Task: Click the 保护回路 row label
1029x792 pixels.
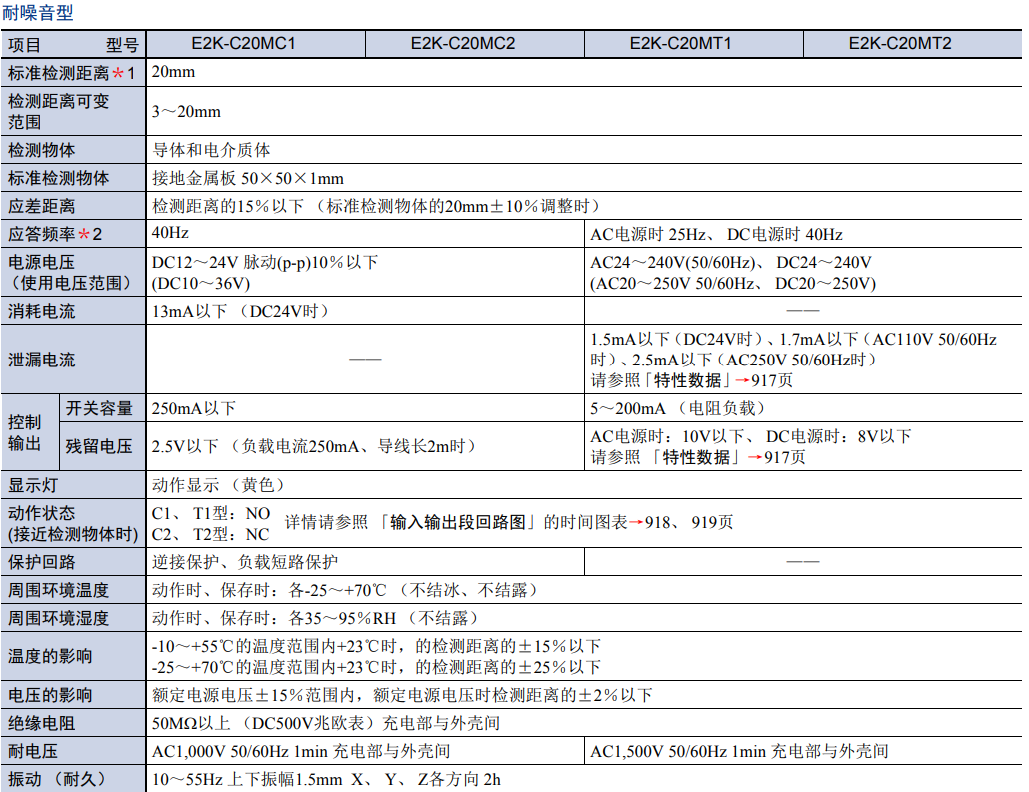Action: point(41,562)
